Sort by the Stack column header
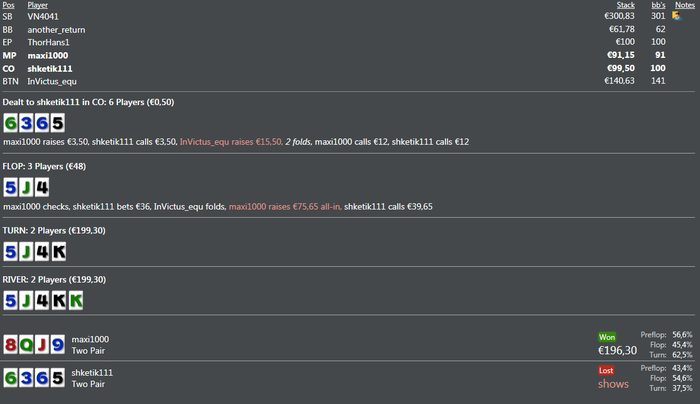The width and height of the screenshot is (700, 404). pyautogui.click(x=625, y=5)
